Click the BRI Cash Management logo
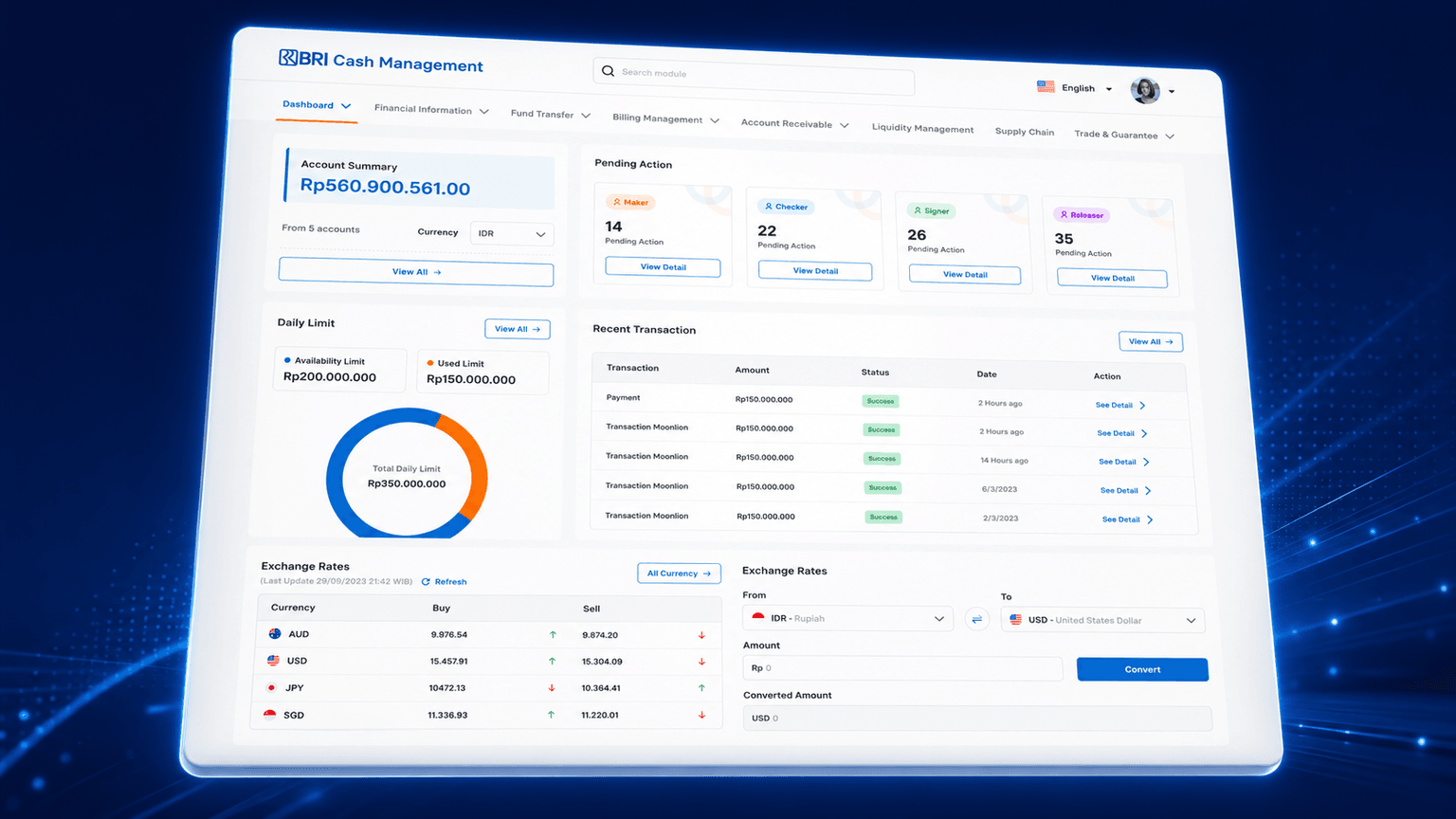The image size is (1456, 819). point(380,61)
